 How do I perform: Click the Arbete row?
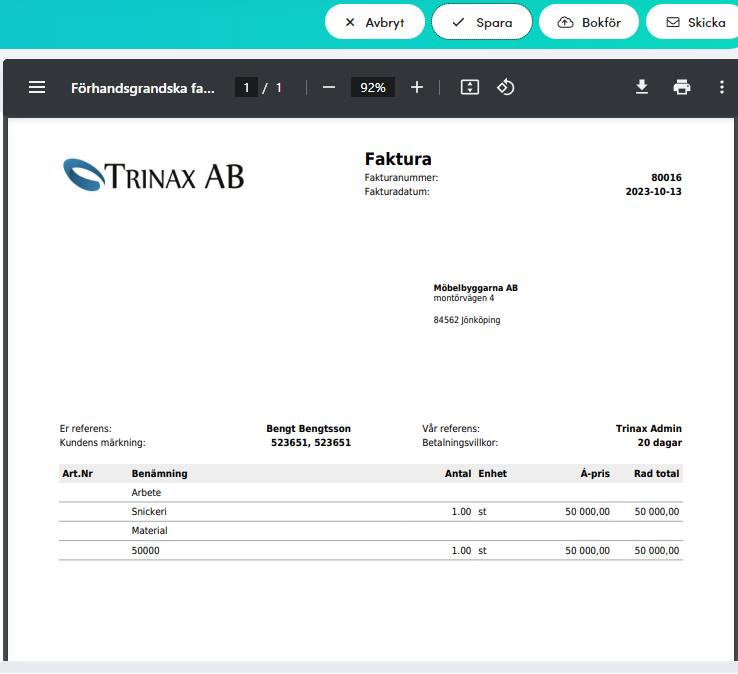coord(371,493)
